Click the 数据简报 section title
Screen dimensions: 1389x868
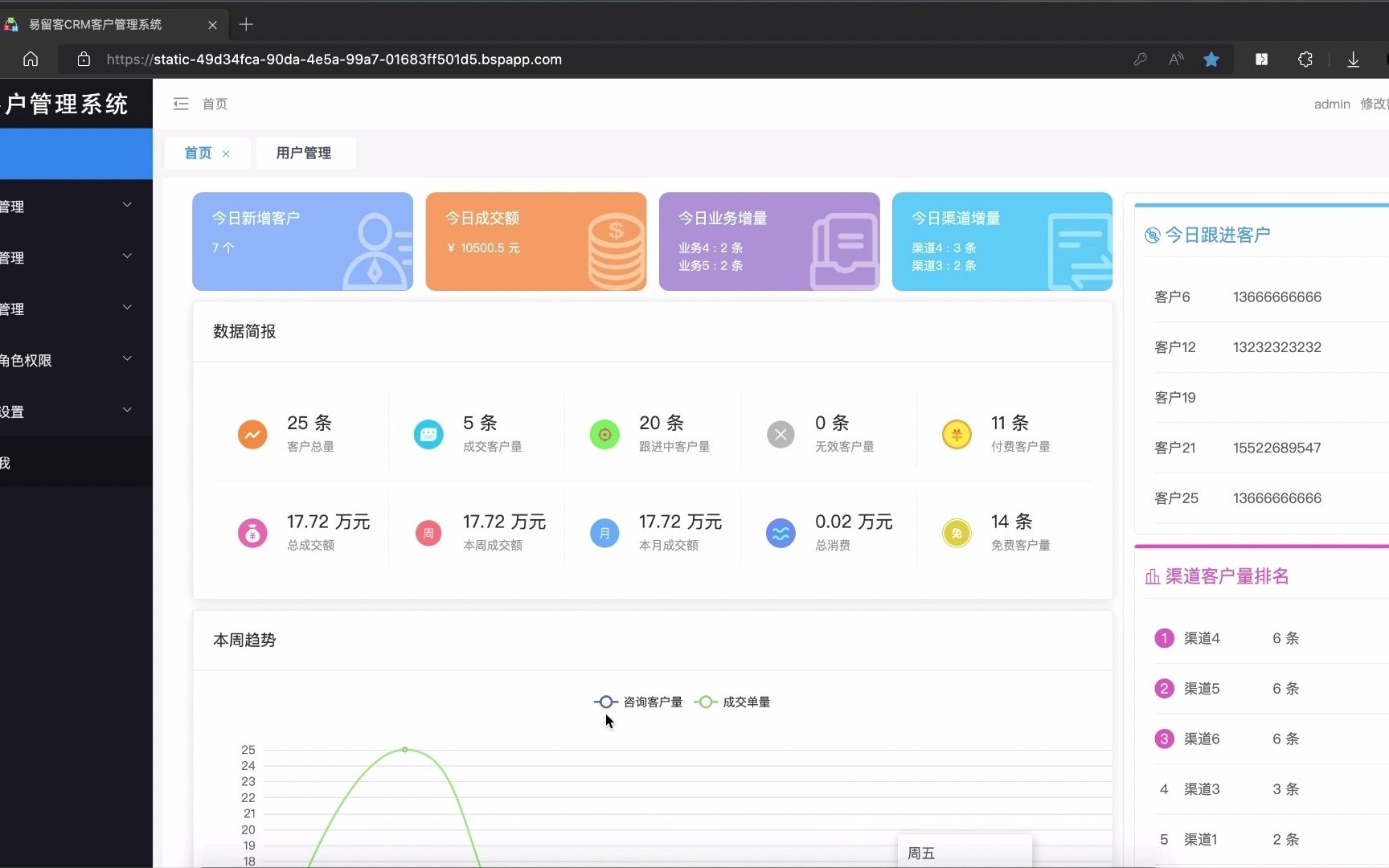pyautogui.click(x=244, y=331)
